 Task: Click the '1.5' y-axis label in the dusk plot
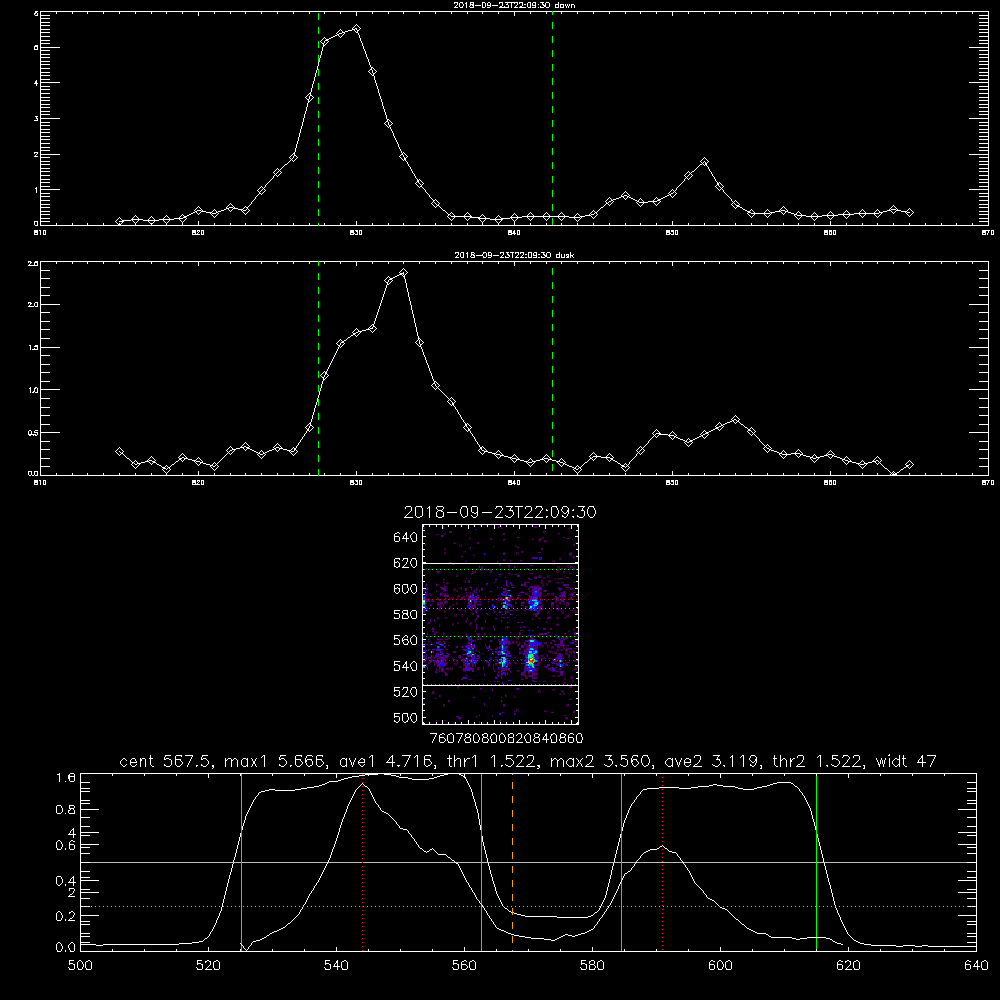point(33,347)
